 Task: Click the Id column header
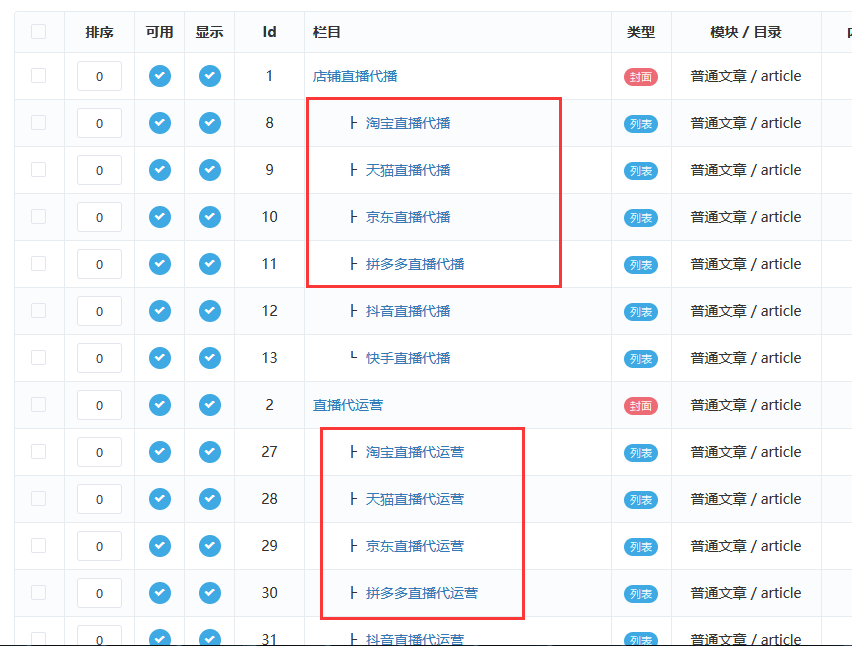click(270, 32)
